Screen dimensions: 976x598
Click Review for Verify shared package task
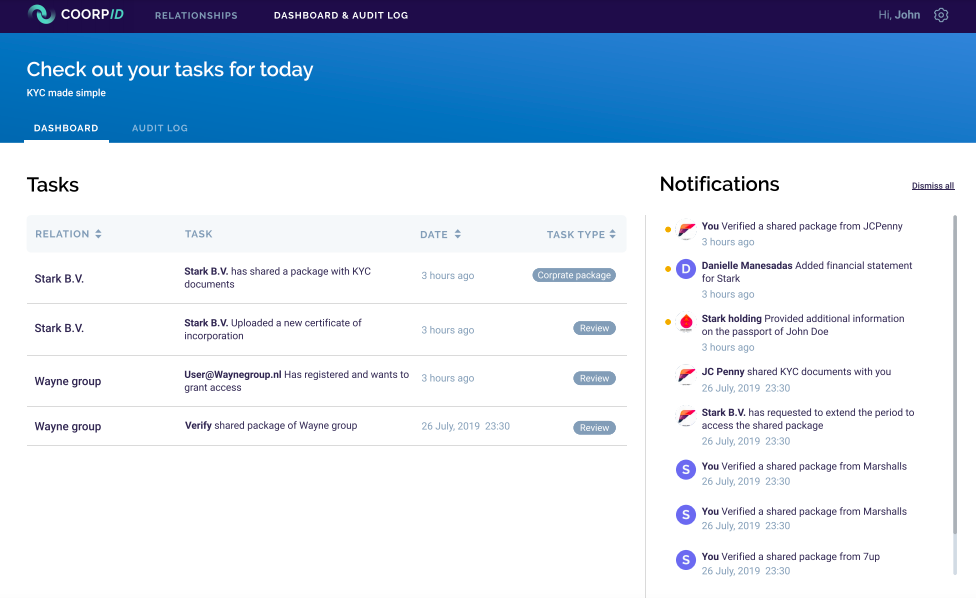[594, 427]
